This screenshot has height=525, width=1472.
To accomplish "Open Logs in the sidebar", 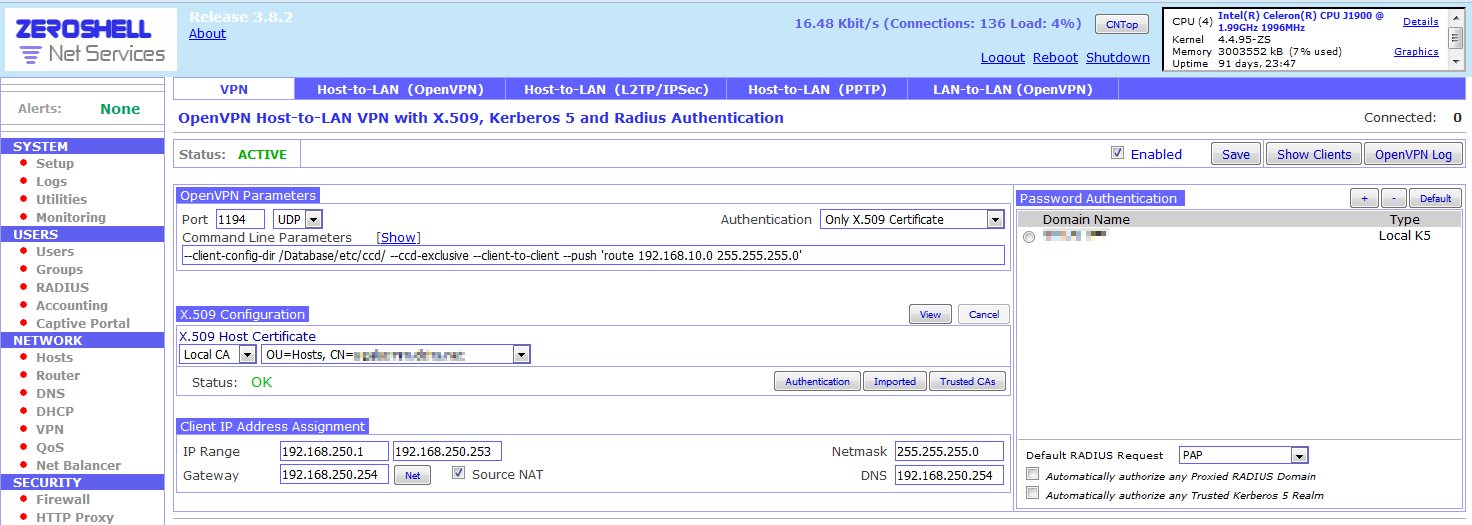I will tap(51, 181).
